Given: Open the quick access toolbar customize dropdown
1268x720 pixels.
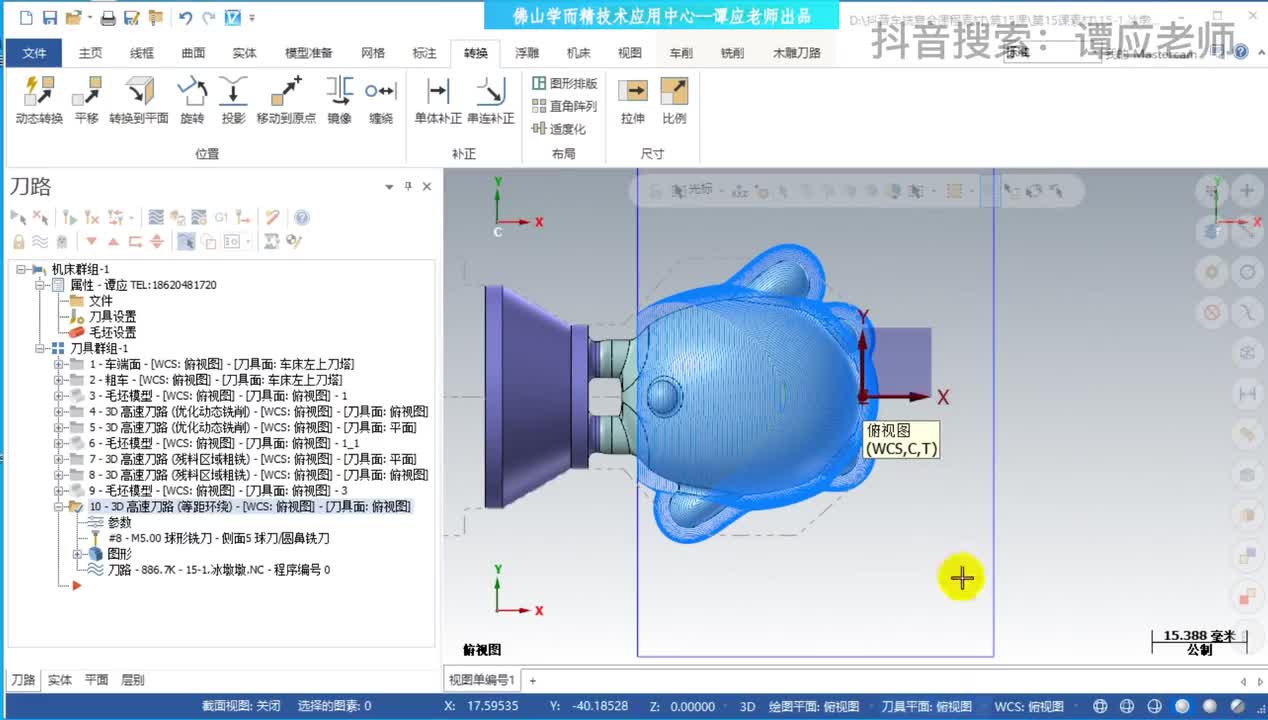Looking at the screenshot, I should (252, 18).
